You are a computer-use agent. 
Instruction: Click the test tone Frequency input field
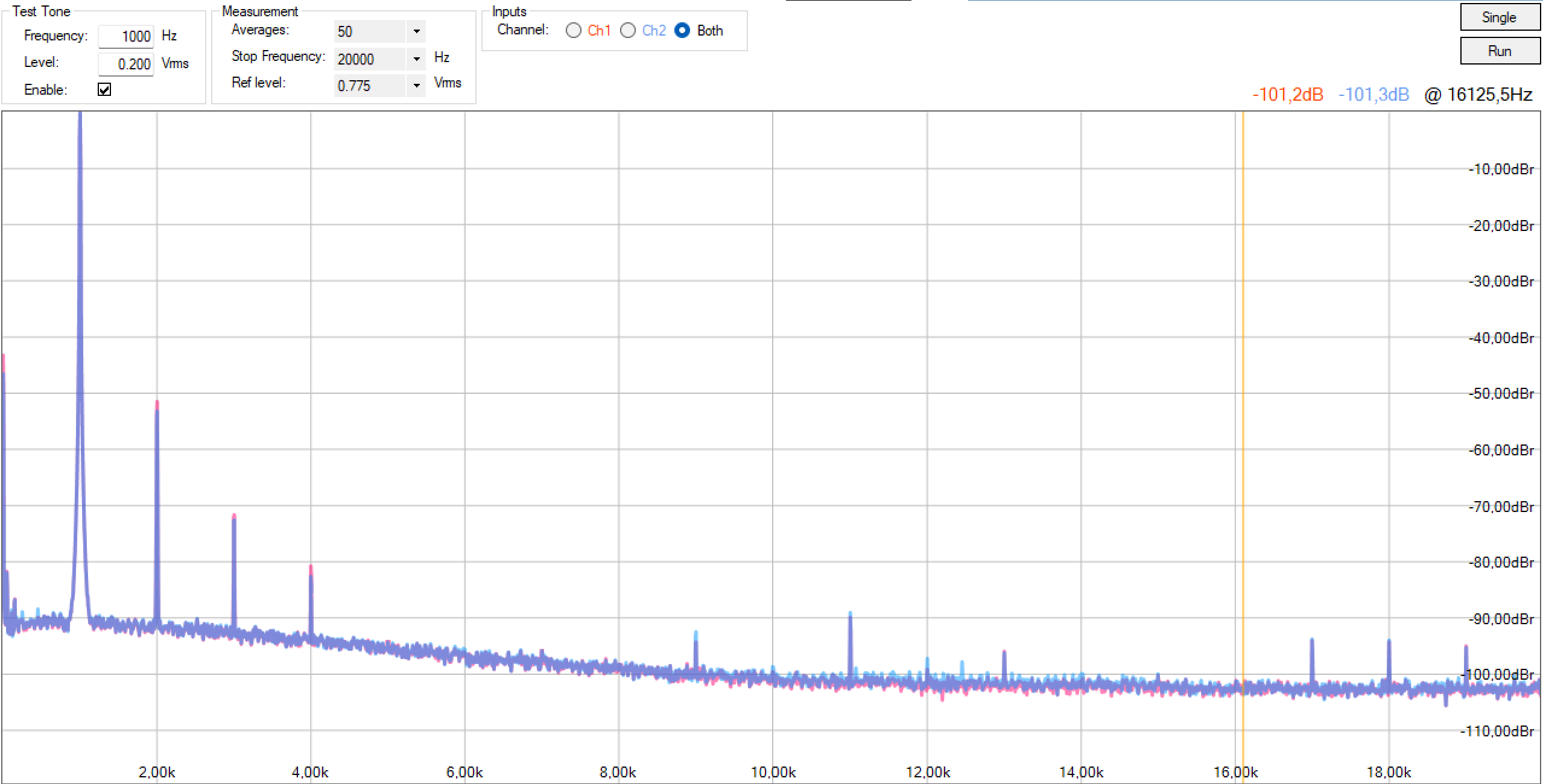pos(126,36)
